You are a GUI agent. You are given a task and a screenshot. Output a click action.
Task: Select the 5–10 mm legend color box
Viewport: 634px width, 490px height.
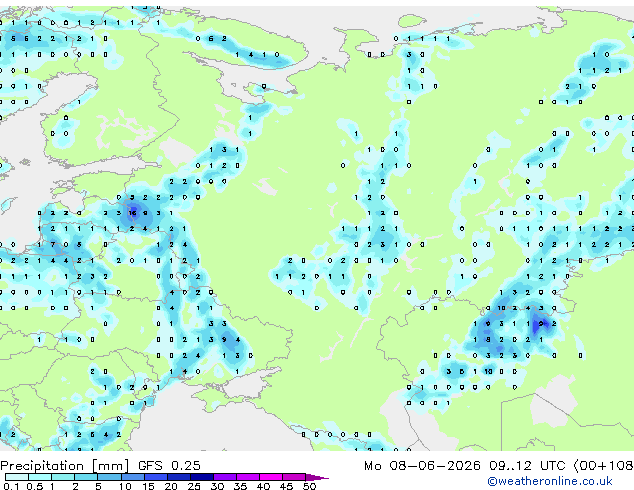pyautogui.click(x=109, y=477)
